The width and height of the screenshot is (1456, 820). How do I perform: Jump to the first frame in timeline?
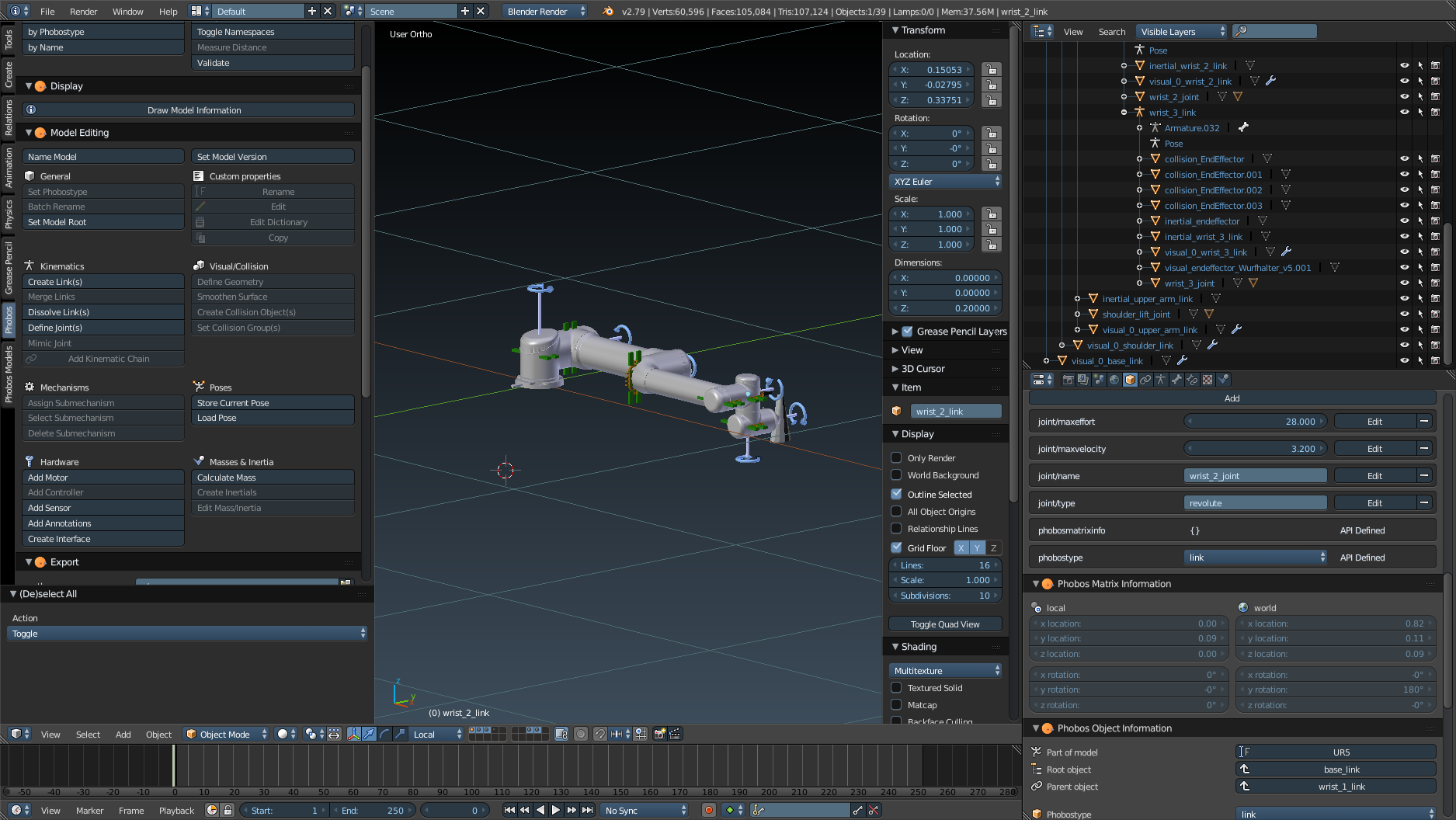pos(509,810)
